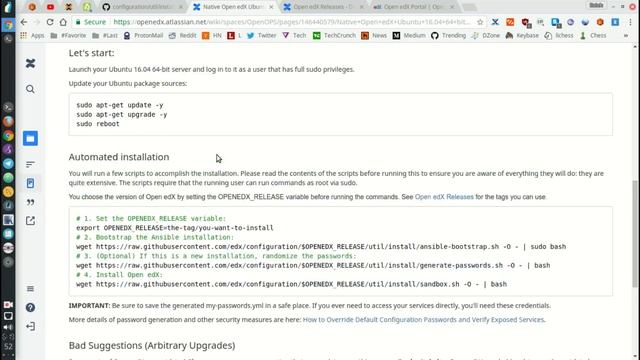
Task: Open the Blog quote icon in the sidebar
Action: click(x=30, y=202)
